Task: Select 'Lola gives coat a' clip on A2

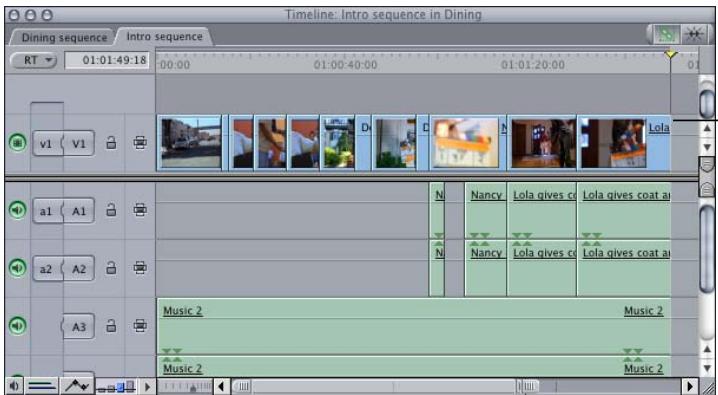Action: [x=624, y=269]
